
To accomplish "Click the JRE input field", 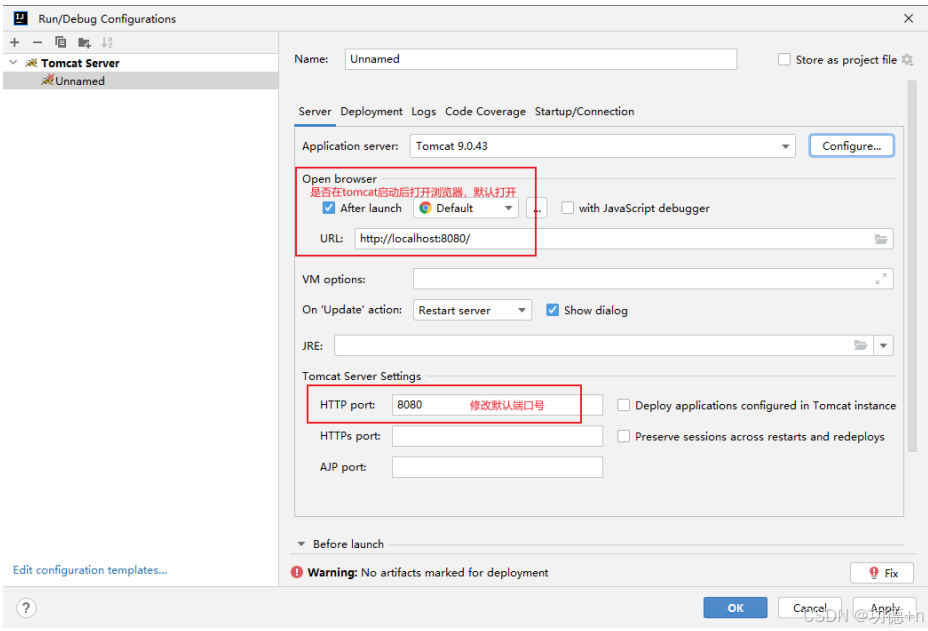I will [604, 345].
